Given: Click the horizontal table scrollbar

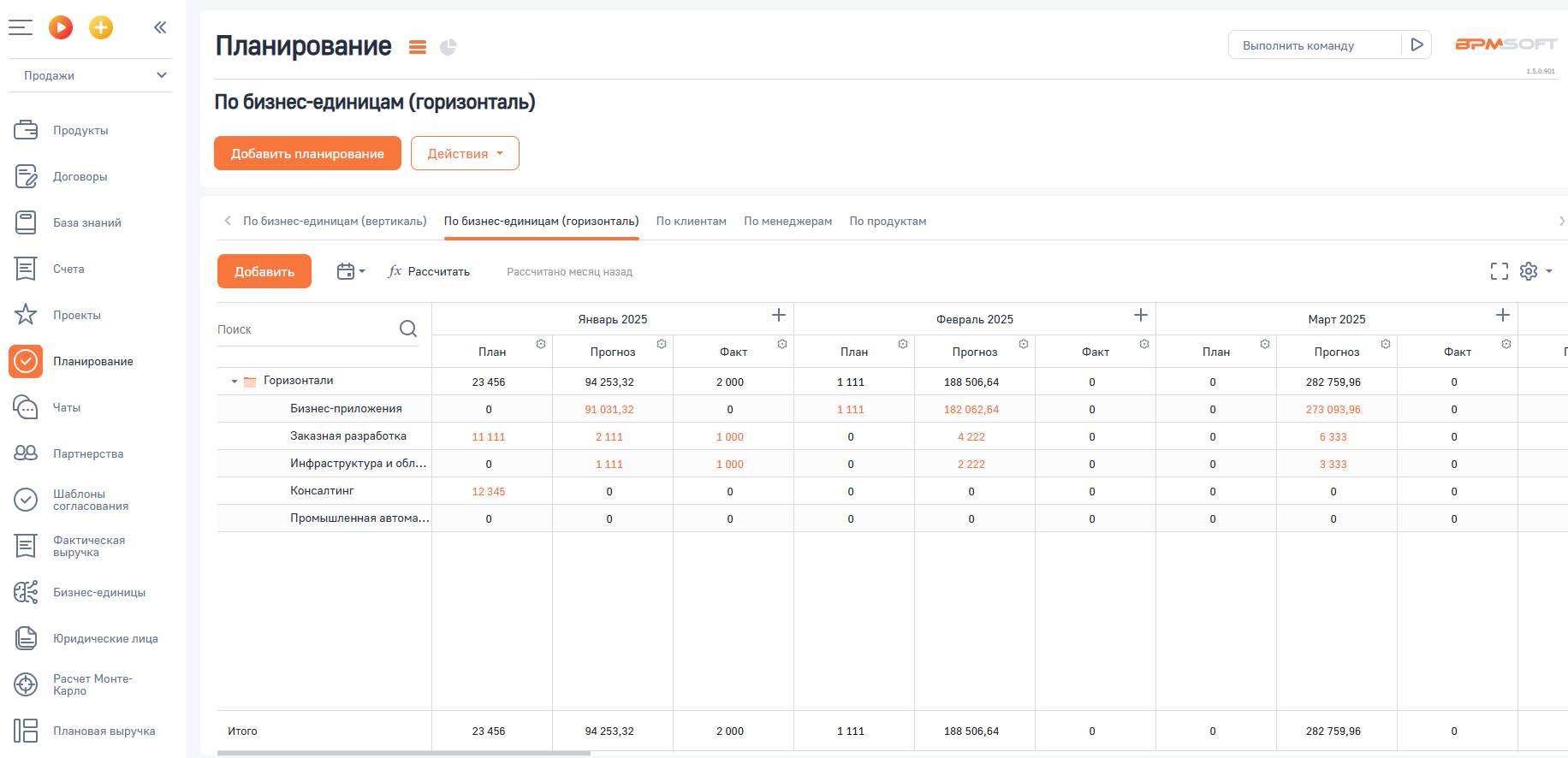Looking at the screenshot, I should [x=404, y=754].
